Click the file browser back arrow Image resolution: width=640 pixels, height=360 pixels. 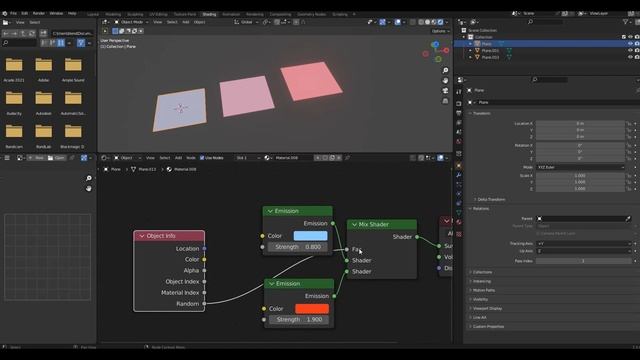[x=6, y=33]
